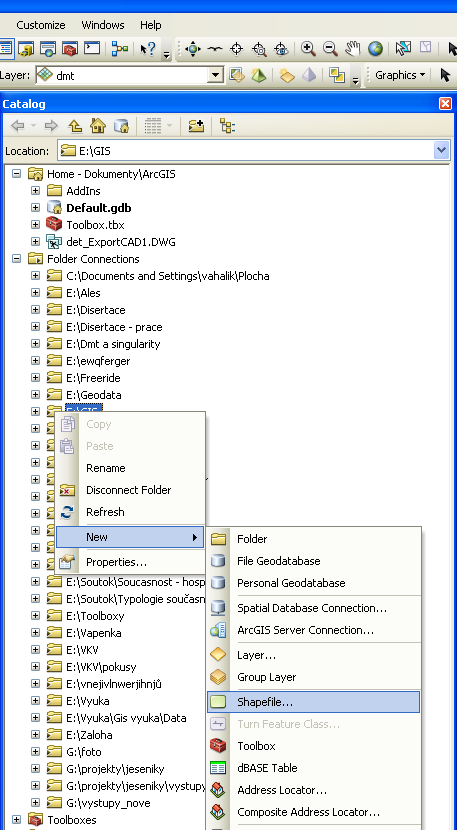Select the Center on Target tool
The width and height of the screenshot is (457, 830).
237,49
